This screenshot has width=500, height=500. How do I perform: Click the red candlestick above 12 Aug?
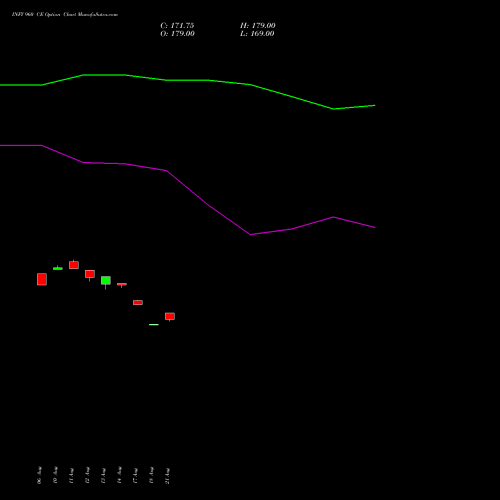click(90, 274)
